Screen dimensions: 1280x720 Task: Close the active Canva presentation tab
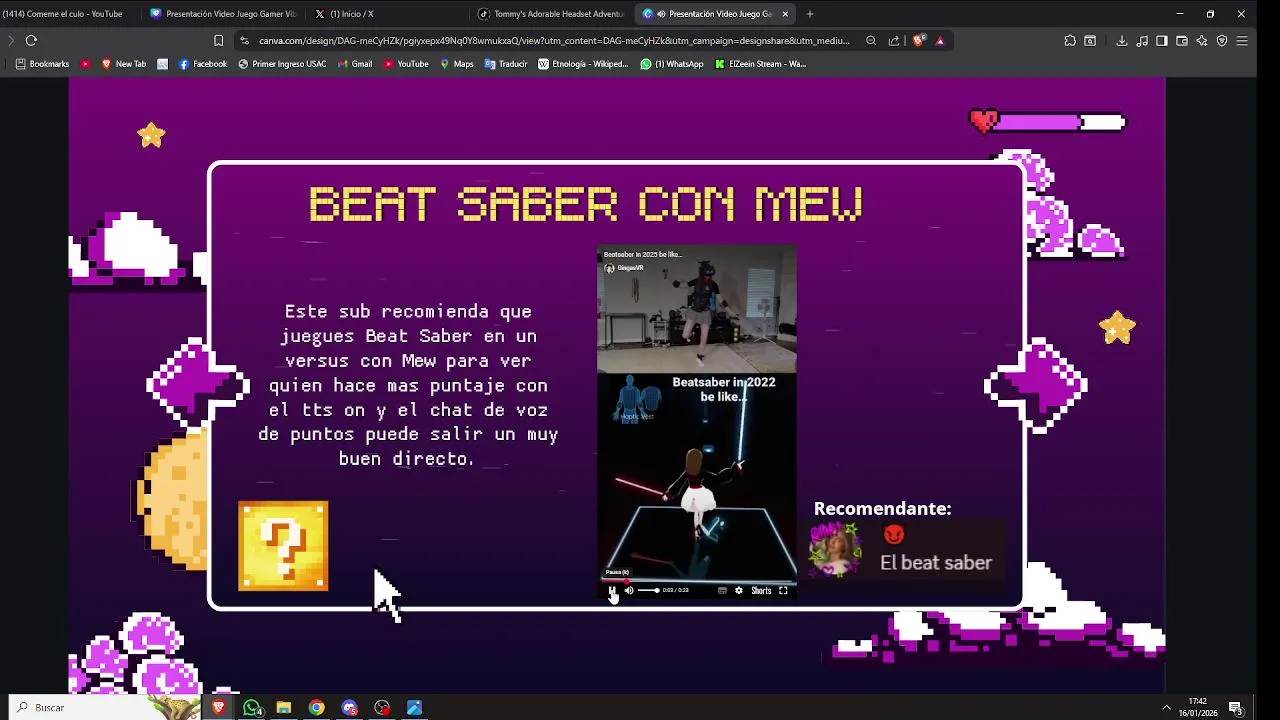click(x=785, y=14)
